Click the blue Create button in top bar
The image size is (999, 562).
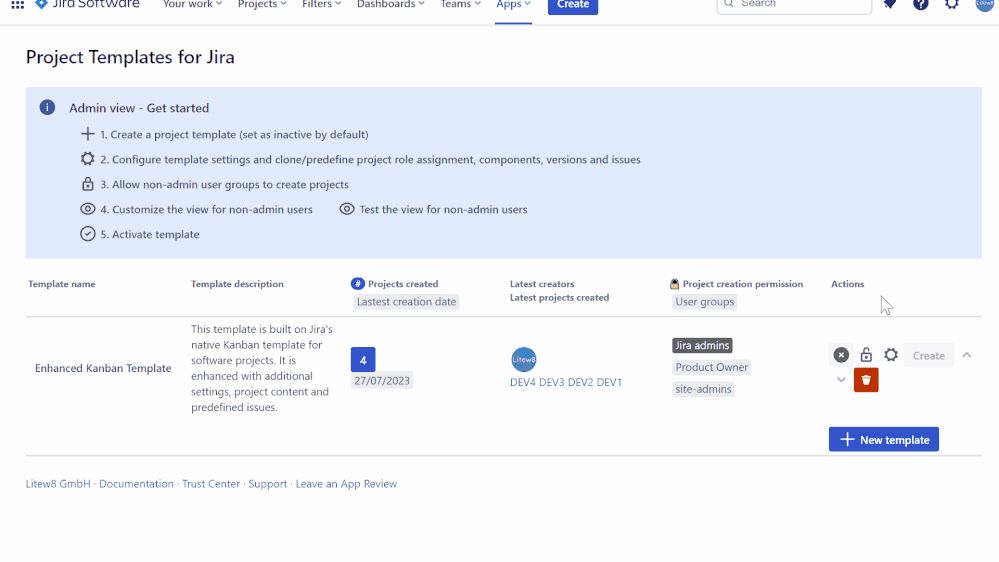[x=573, y=5]
